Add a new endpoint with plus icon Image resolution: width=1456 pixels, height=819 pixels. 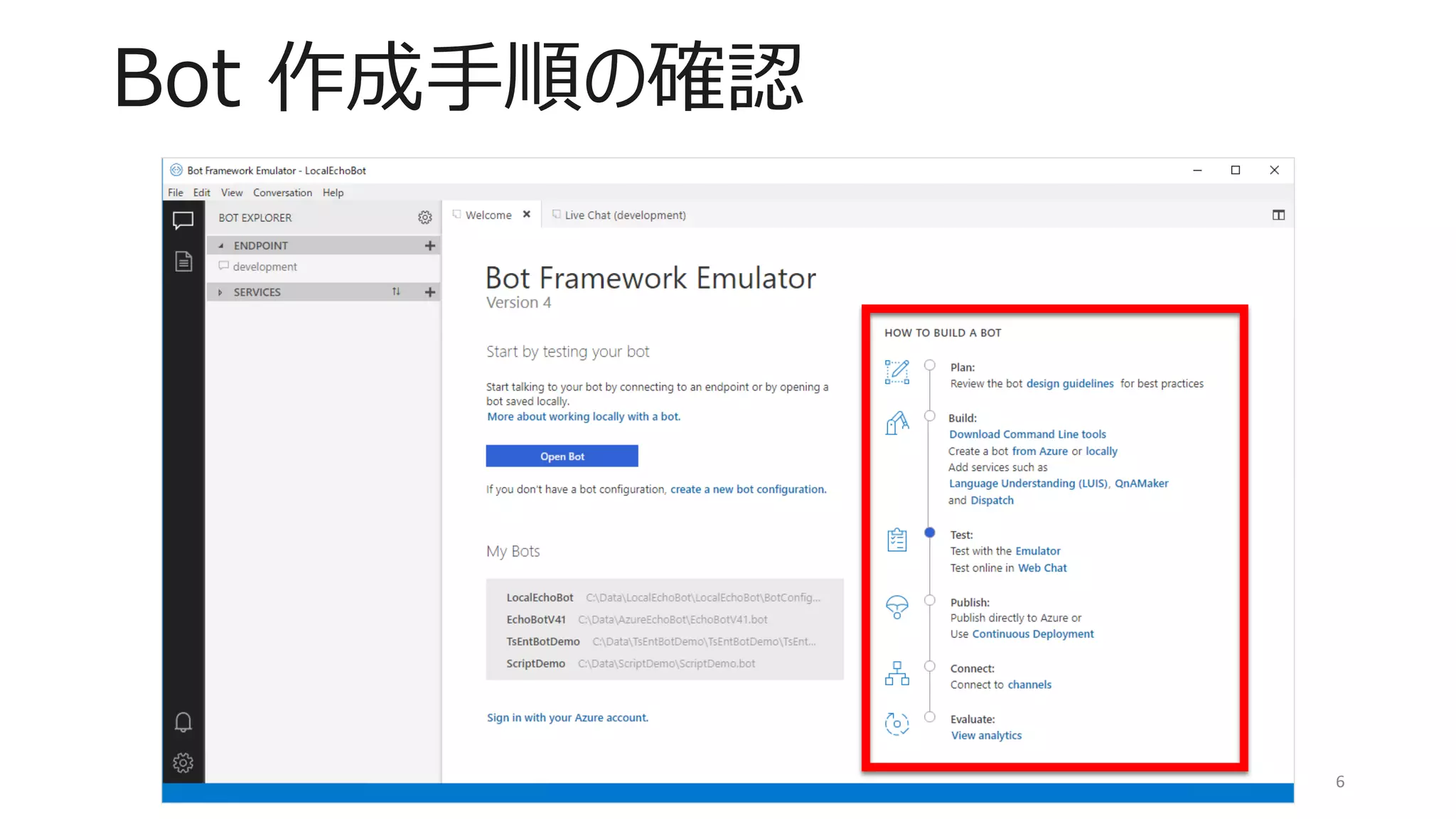[429, 245]
